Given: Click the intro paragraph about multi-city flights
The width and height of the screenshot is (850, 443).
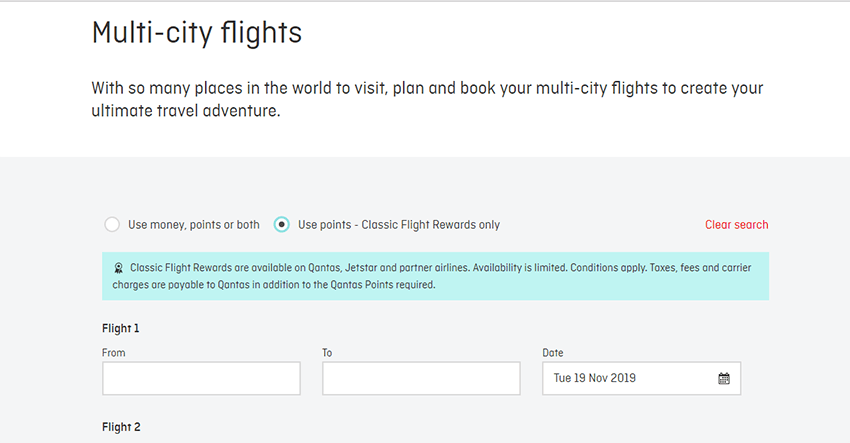Looking at the screenshot, I should coord(427,100).
